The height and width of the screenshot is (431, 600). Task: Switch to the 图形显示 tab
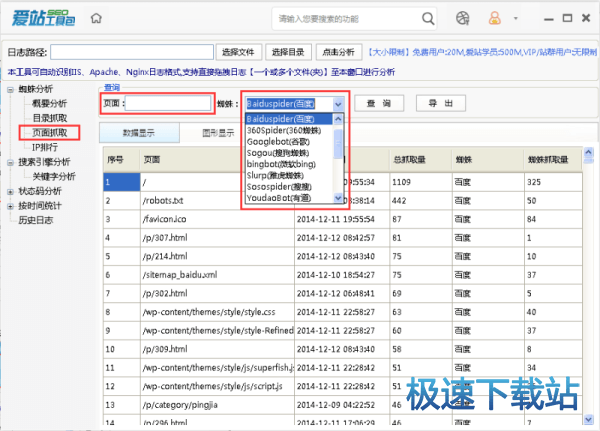click(x=218, y=133)
